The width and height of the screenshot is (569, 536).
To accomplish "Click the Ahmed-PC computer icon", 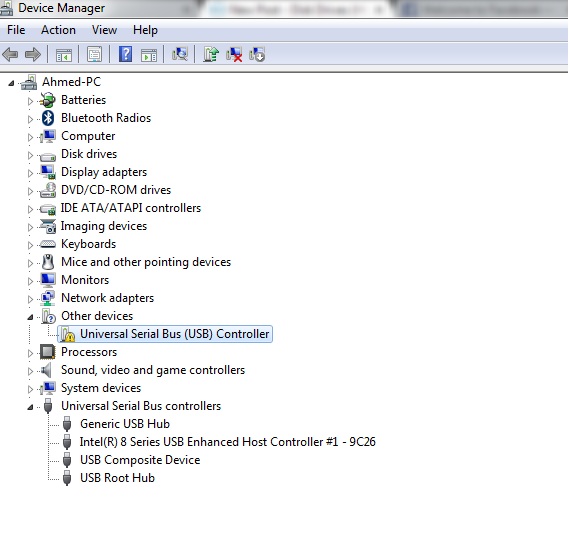I will [x=29, y=82].
